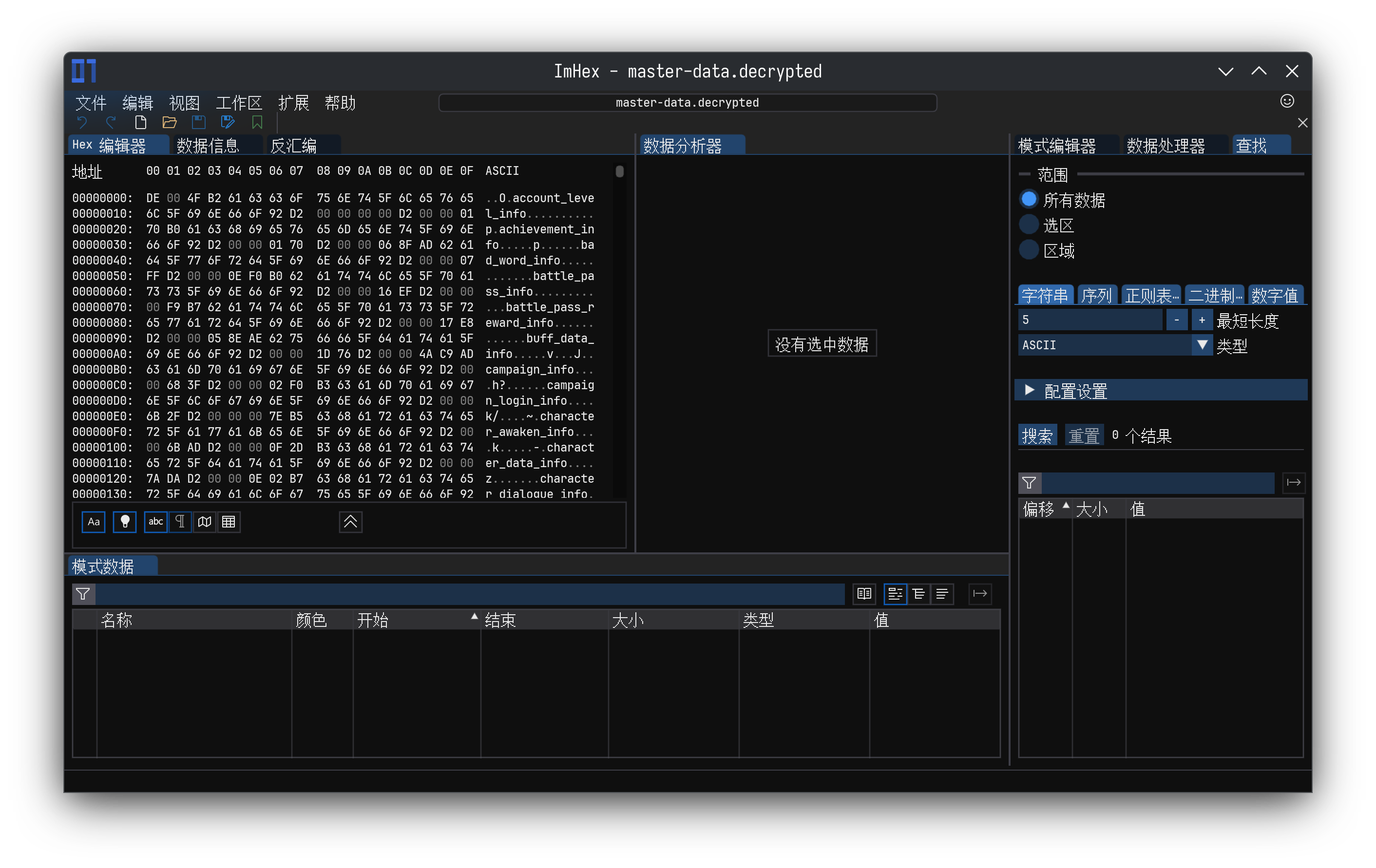This screenshot has width=1376, height=868.
Task: Open the ASCII 类型 dropdown
Action: 1115,345
